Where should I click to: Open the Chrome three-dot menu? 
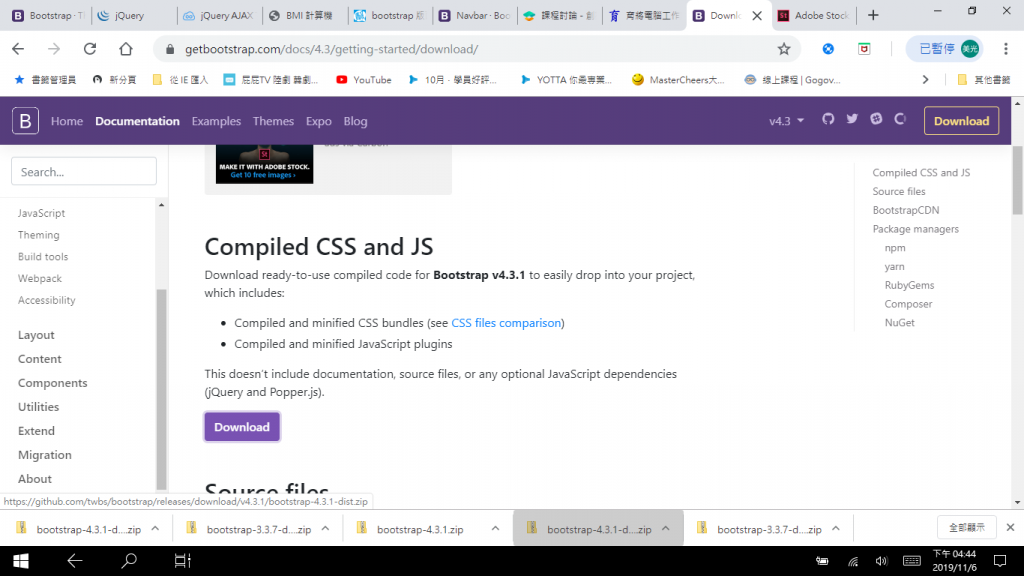pyautogui.click(x=1006, y=49)
